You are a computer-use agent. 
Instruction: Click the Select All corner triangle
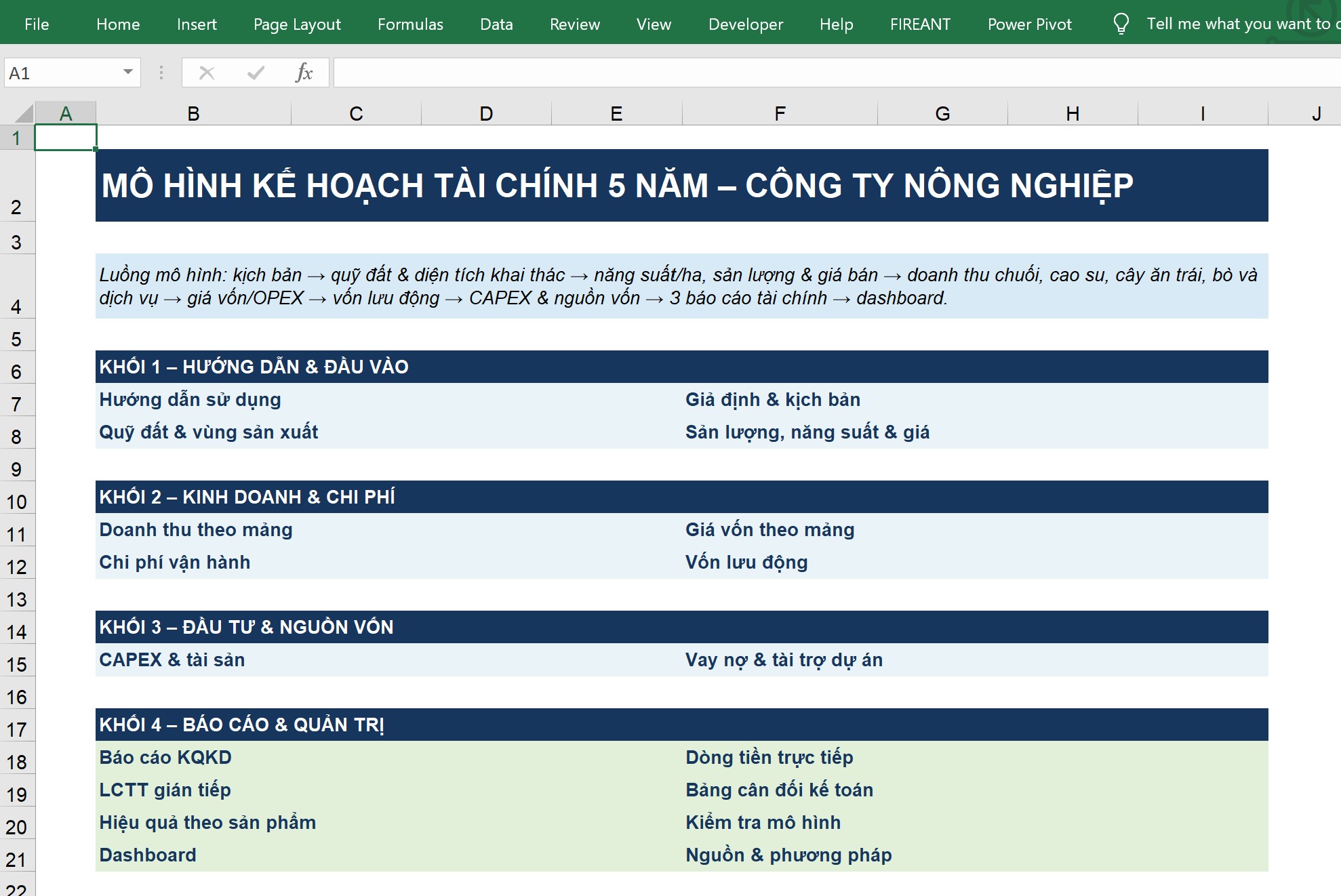[24, 113]
